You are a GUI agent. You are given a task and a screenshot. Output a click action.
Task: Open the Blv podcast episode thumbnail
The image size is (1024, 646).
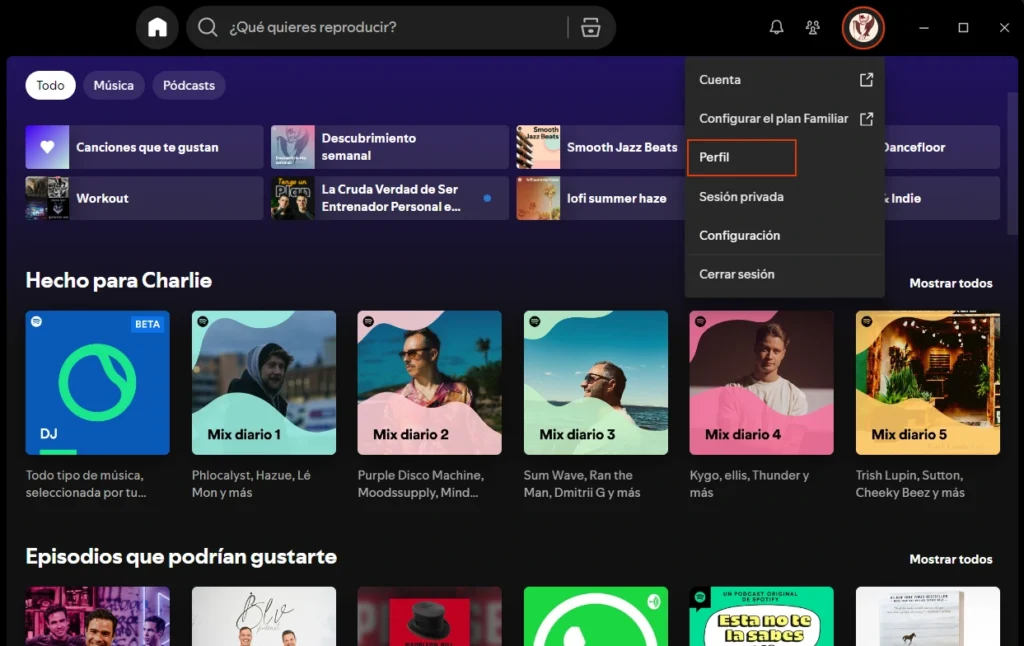[264, 617]
